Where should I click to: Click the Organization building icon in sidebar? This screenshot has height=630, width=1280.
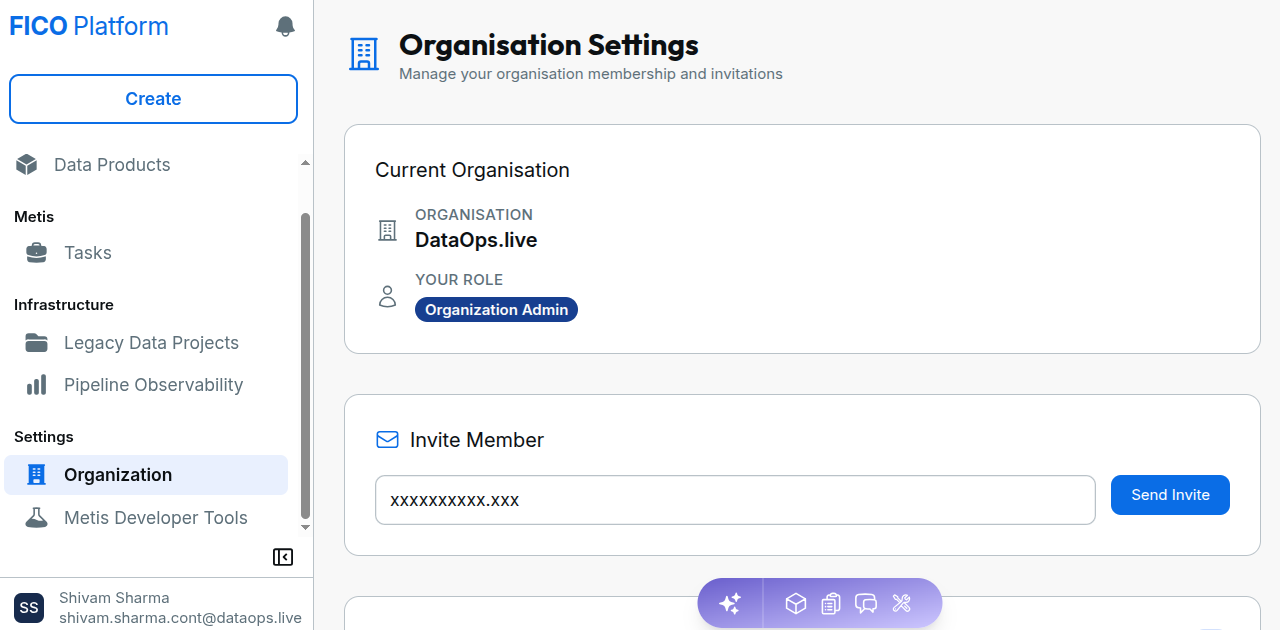tap(36, 475)
